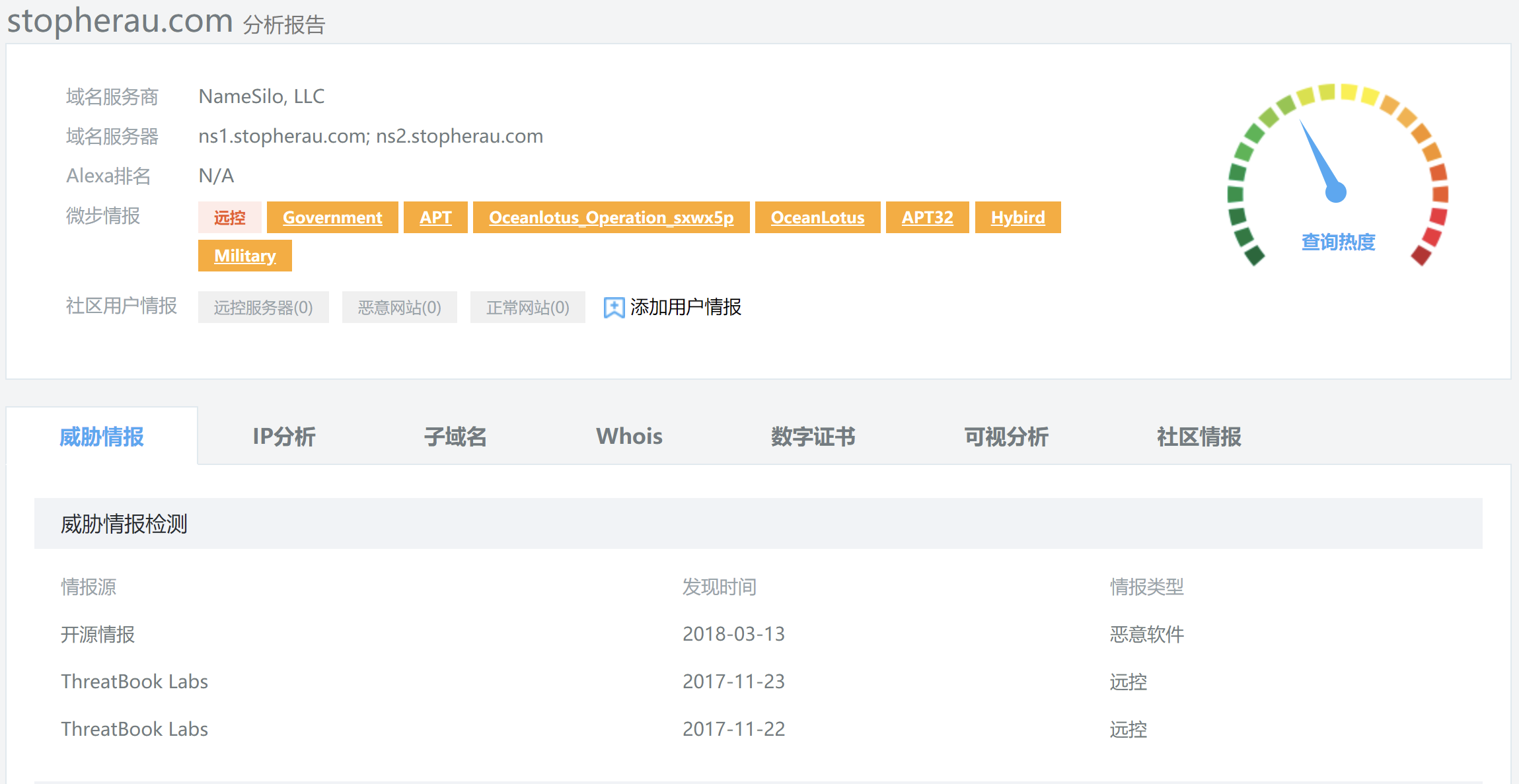Switch to the IP分析 tab
This screenshot has width=1519, height=784.
coord(284,437)
